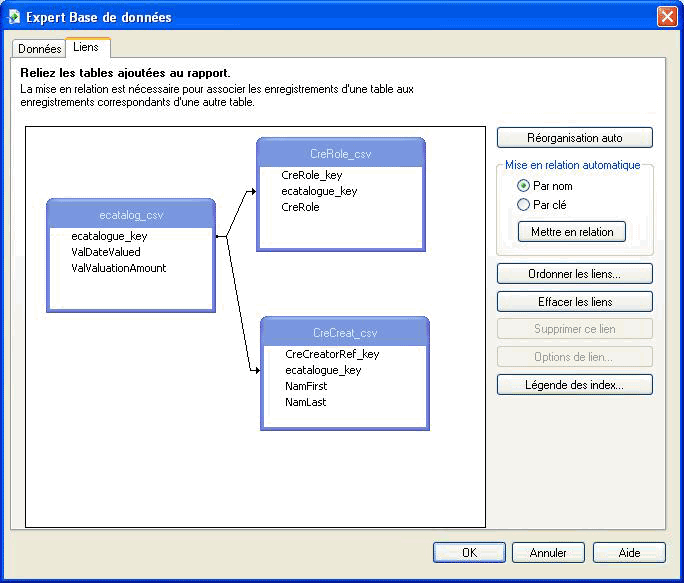Select the NamLast field in CreCreat_csv
684x583 pixels.
pos(305,402)
